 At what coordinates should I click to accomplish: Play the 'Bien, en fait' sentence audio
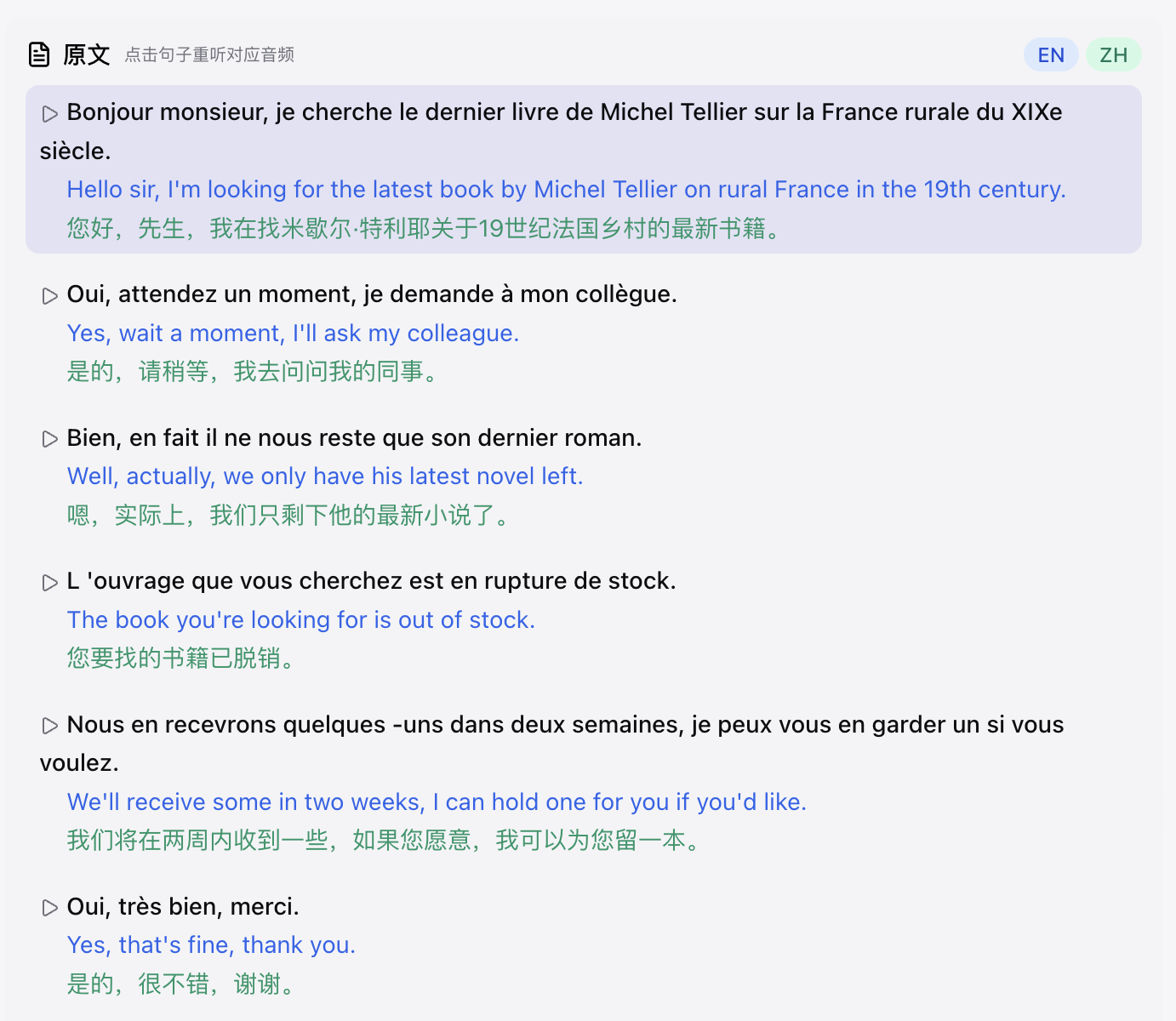click(50, 439)
